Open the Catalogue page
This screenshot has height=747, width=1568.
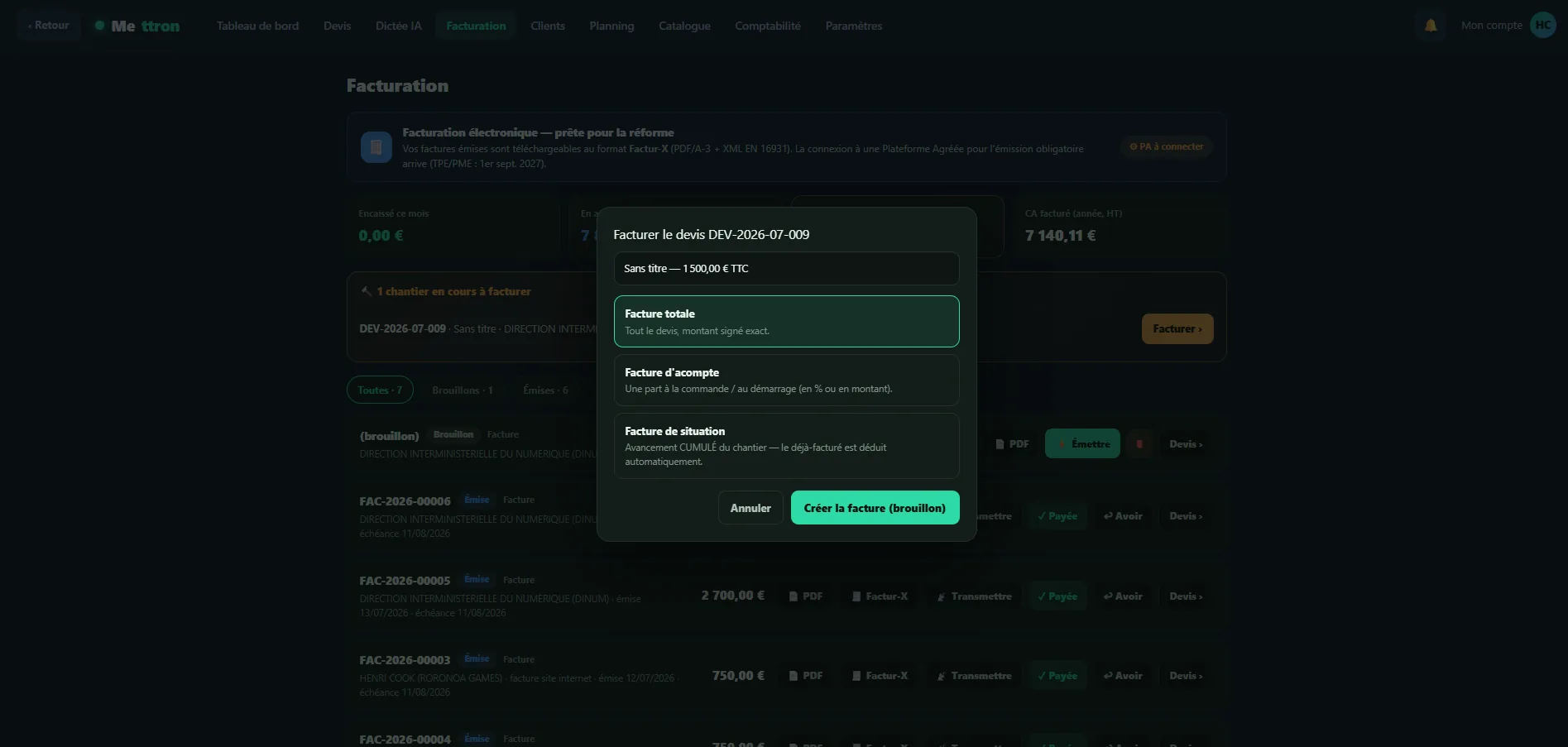coord(685,26)
